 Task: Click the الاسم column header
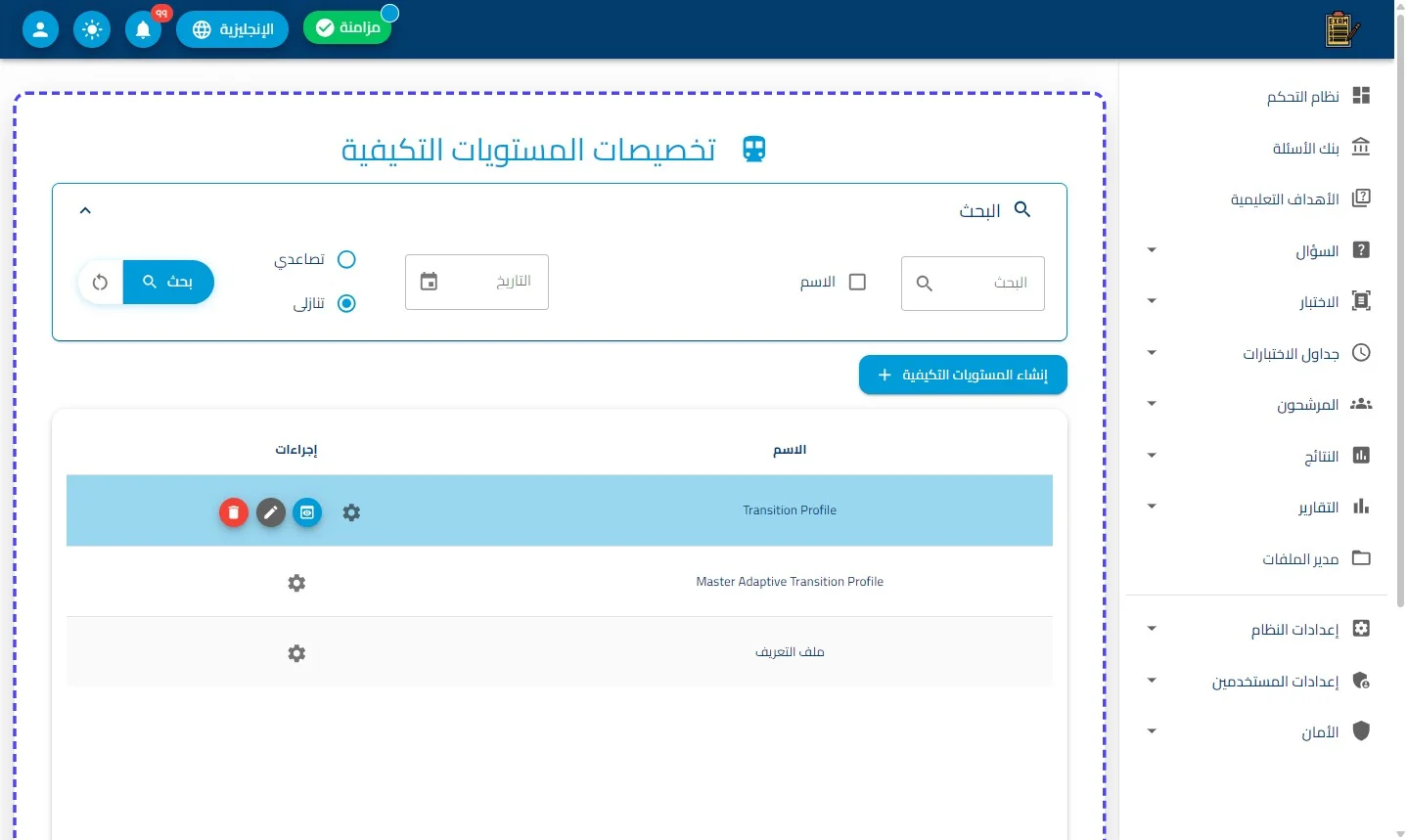coord(790,450)
